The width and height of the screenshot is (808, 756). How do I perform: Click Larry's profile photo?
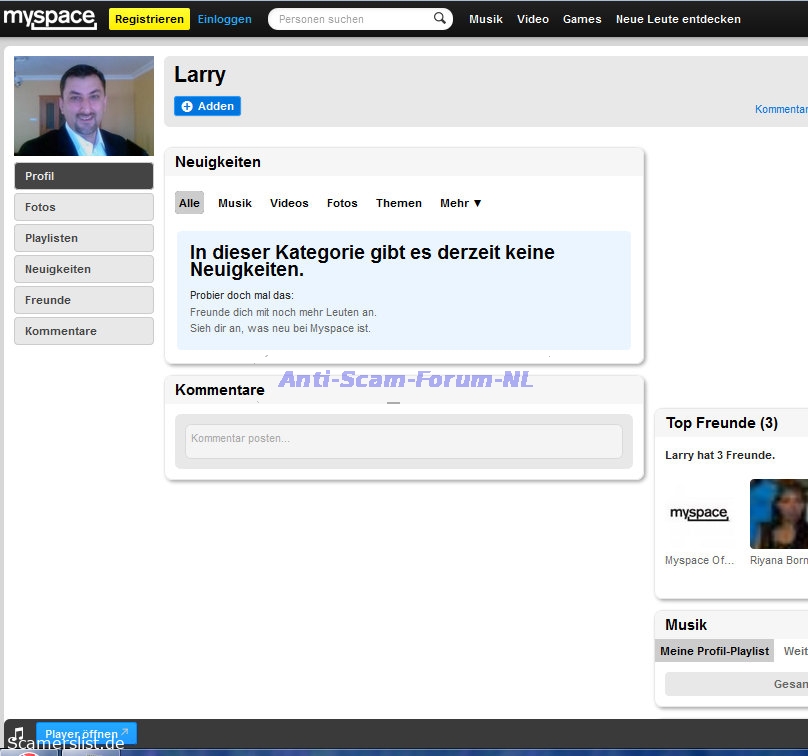coord(84,106)
